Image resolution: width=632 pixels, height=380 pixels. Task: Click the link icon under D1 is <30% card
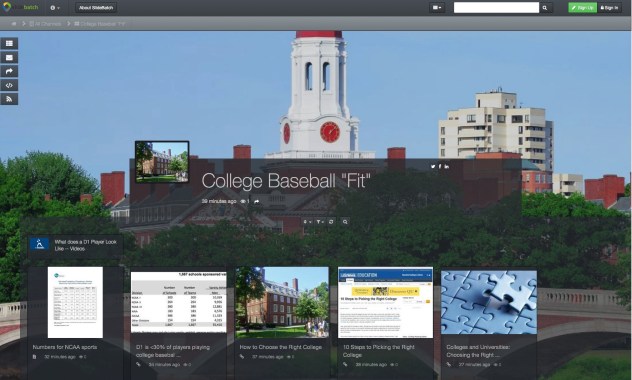coord(138,365)
